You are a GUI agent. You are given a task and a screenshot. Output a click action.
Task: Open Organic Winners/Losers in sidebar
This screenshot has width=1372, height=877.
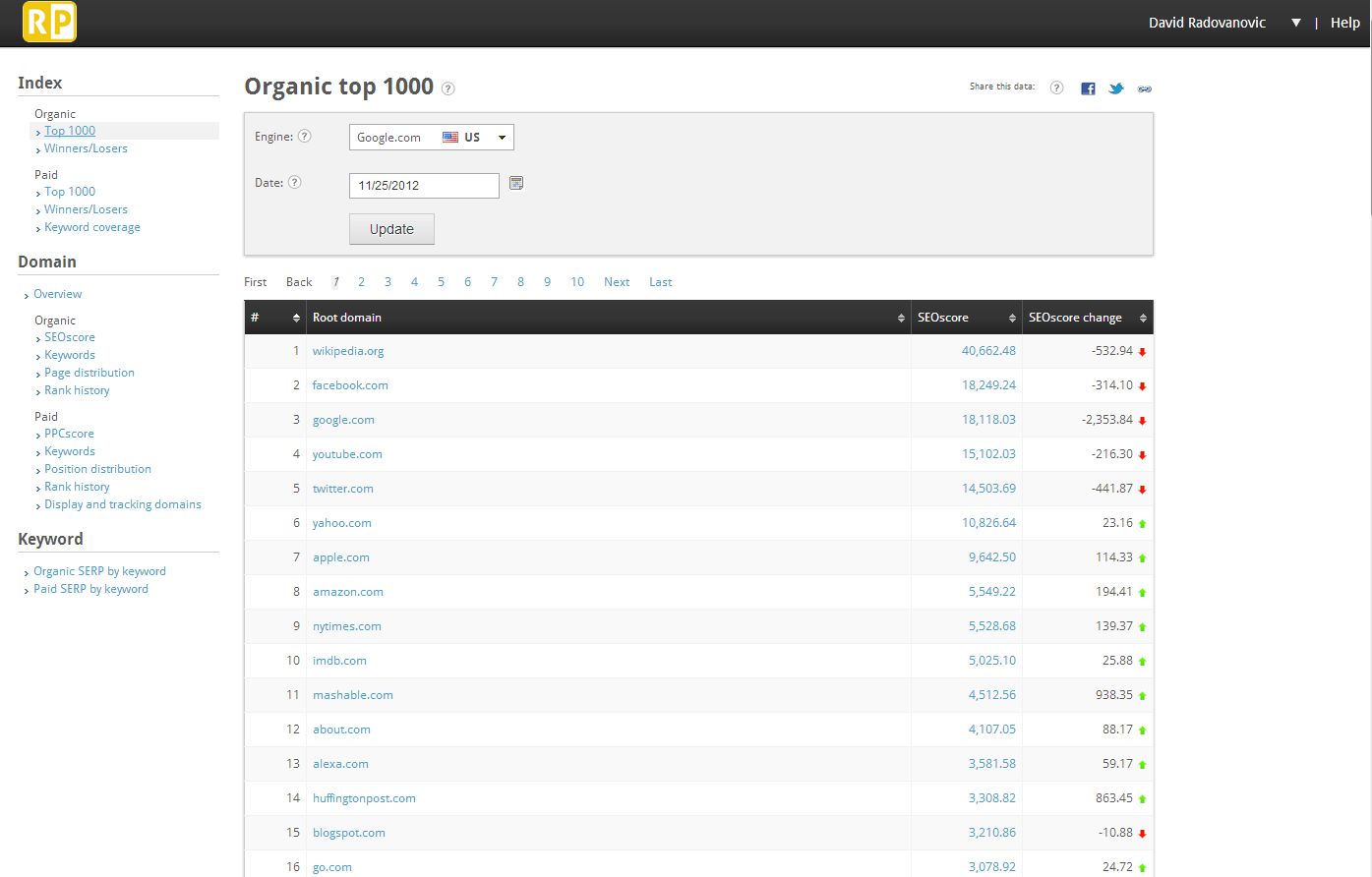point(86,148)
